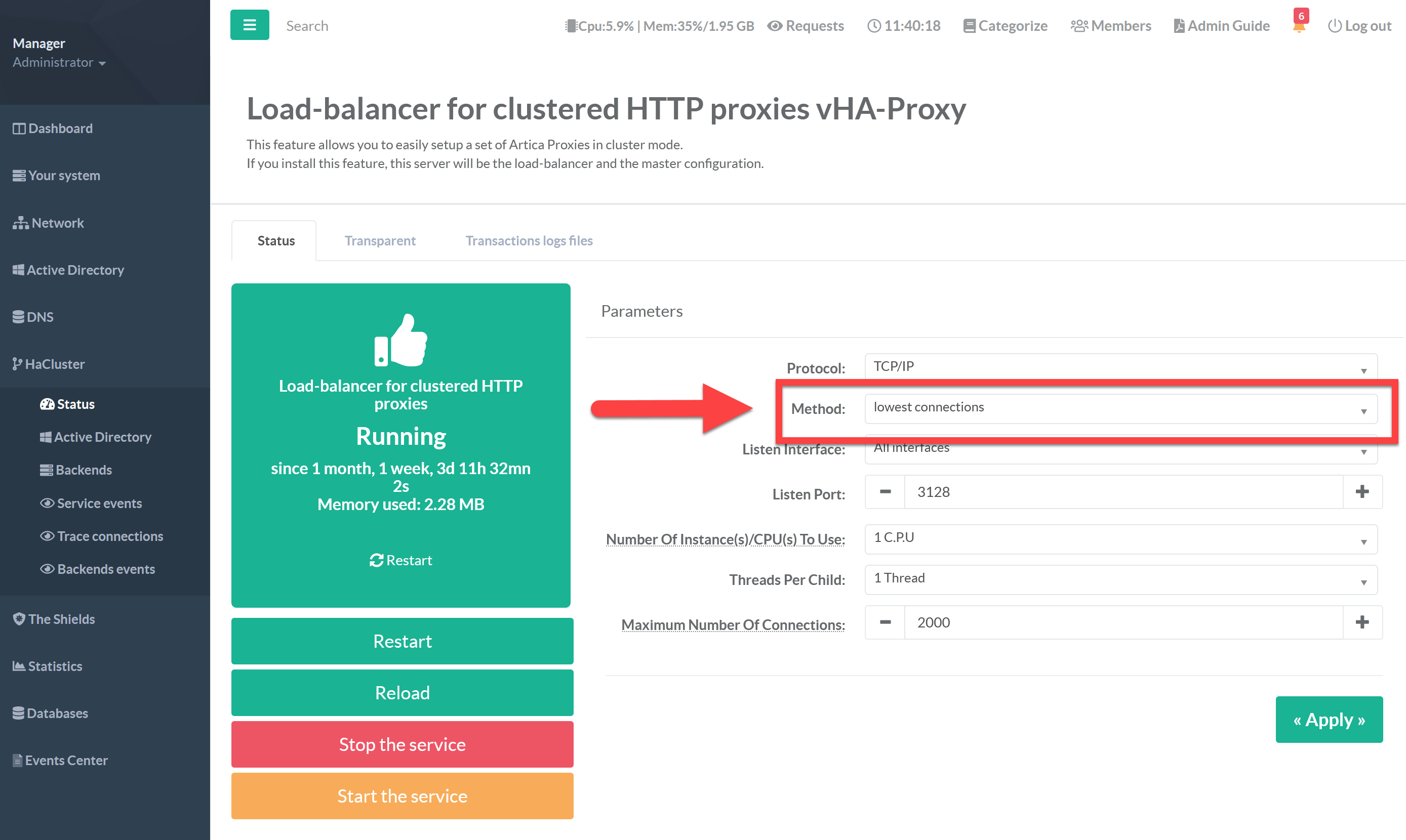
Task: Open the Protocol dropdown
Action: 1120,367
